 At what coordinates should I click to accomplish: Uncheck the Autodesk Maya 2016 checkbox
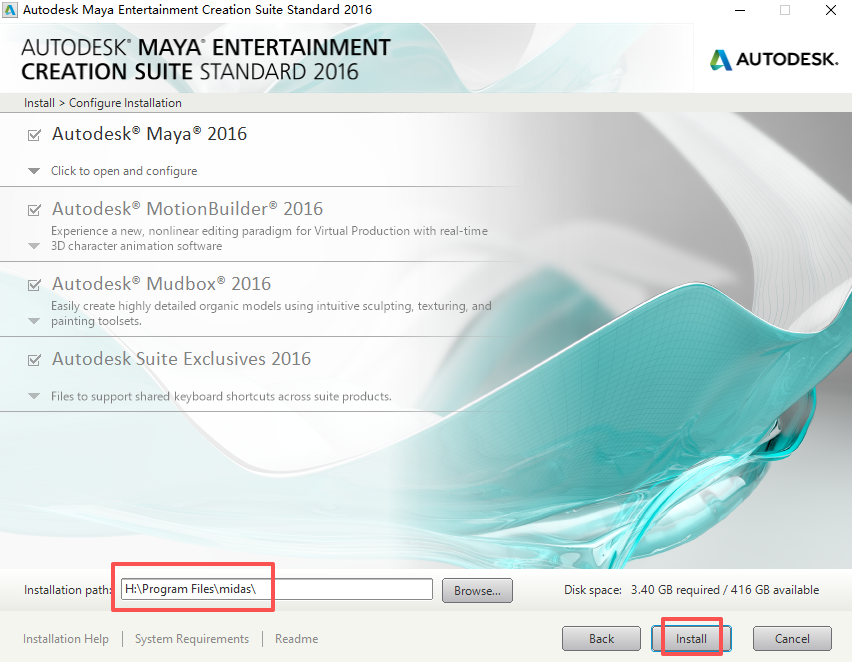[x=34, y=135]
